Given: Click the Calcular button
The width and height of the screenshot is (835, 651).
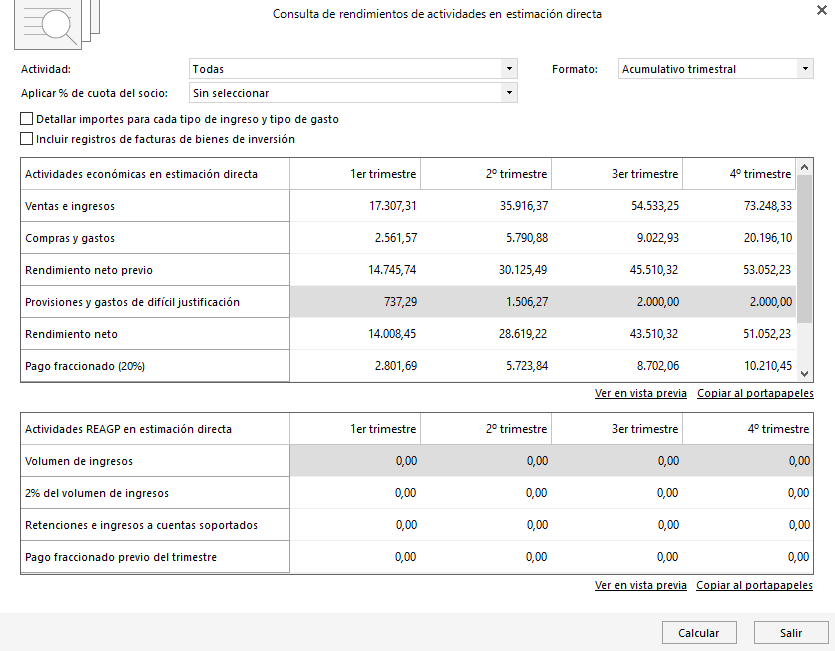Looking at the screenshot, I should click(x=699, y=633).
